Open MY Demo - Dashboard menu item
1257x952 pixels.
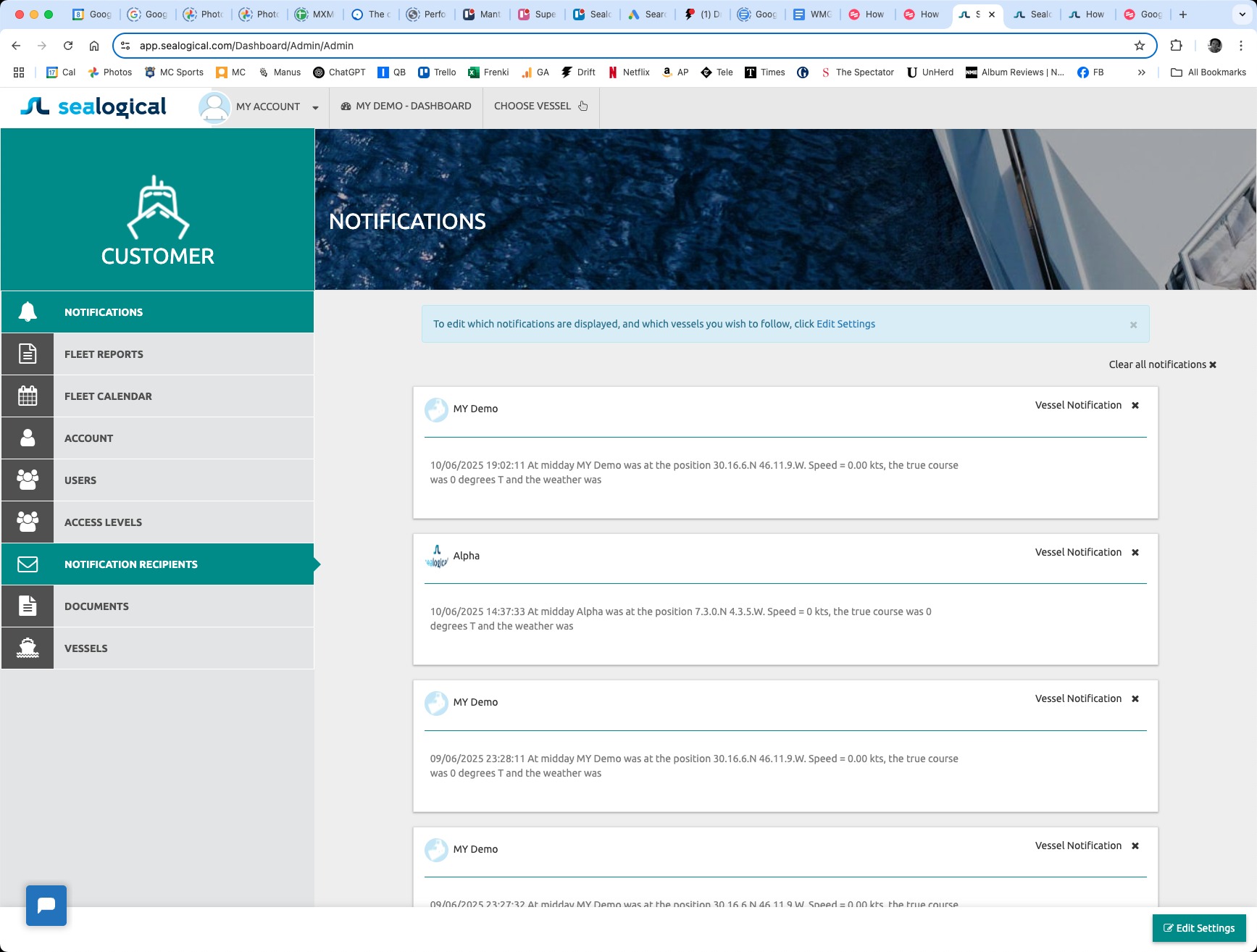click(406, 107)
